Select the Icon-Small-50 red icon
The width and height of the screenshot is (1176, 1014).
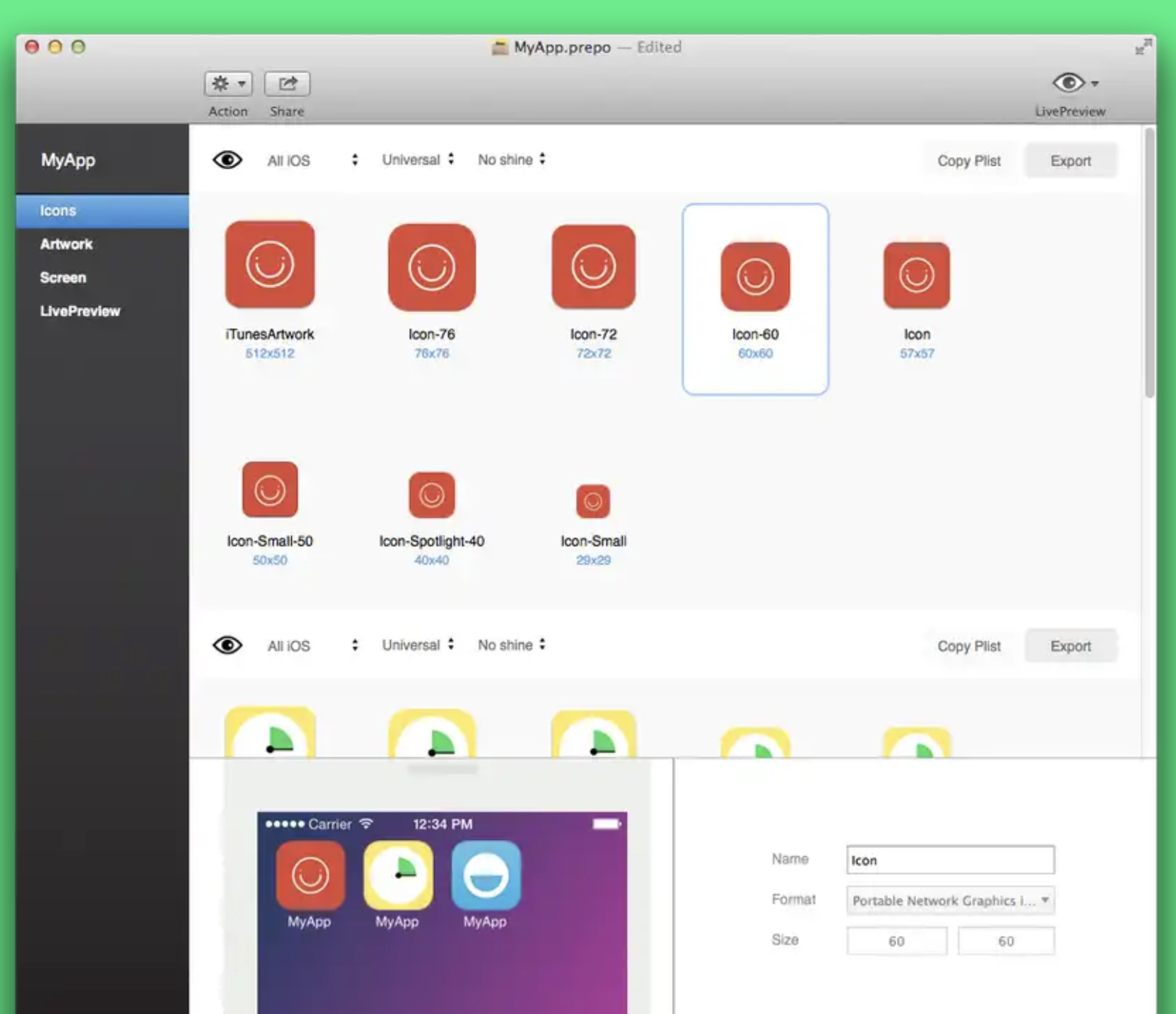(270, 489)
